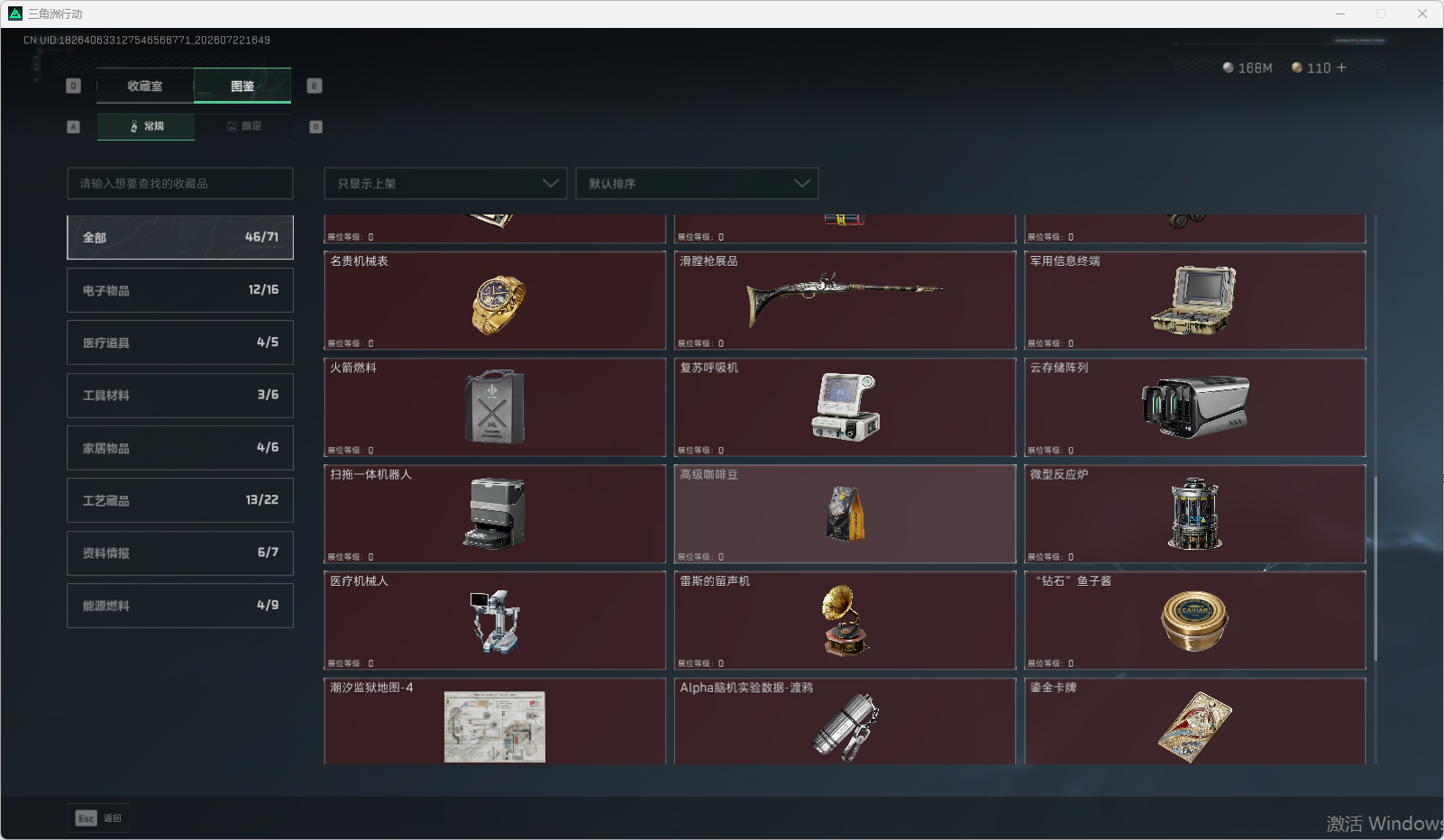Select the 名贵机械表 gold watch item

tap(495, 300)
